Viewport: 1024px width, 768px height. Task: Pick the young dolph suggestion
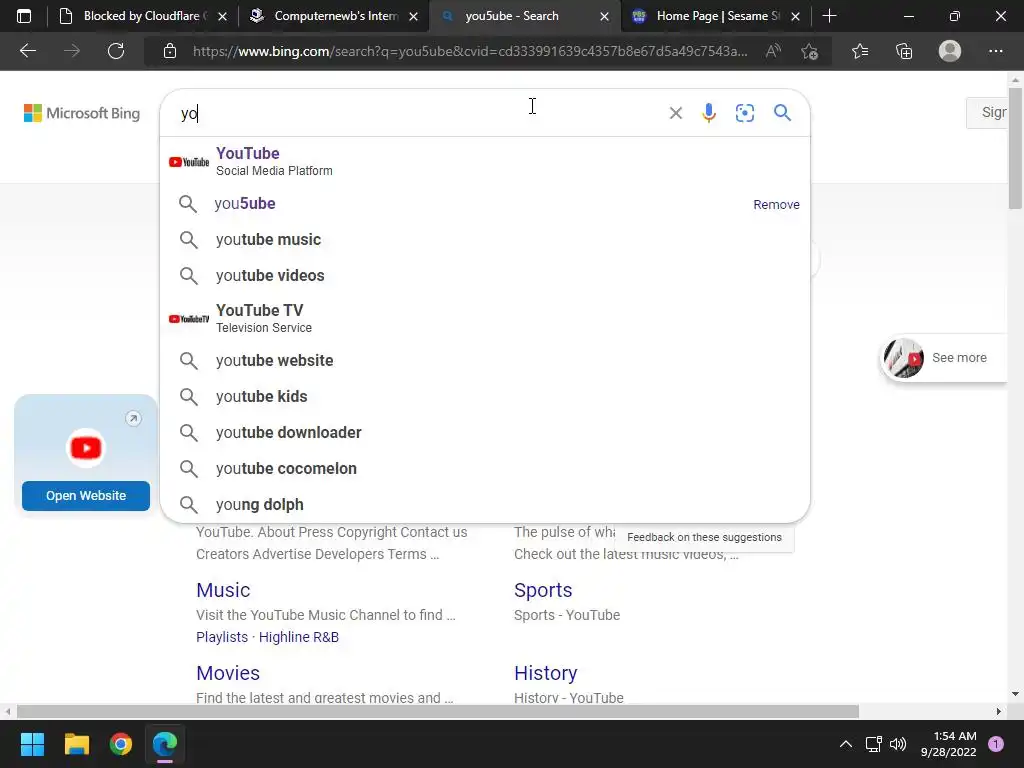click(485, 504)
